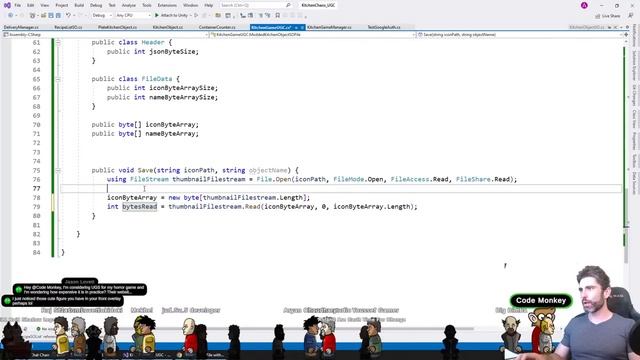Switch to TestGoogleAuth.cs tab
The height and width of the screenshot is (360, 640).
click(384, 27)
